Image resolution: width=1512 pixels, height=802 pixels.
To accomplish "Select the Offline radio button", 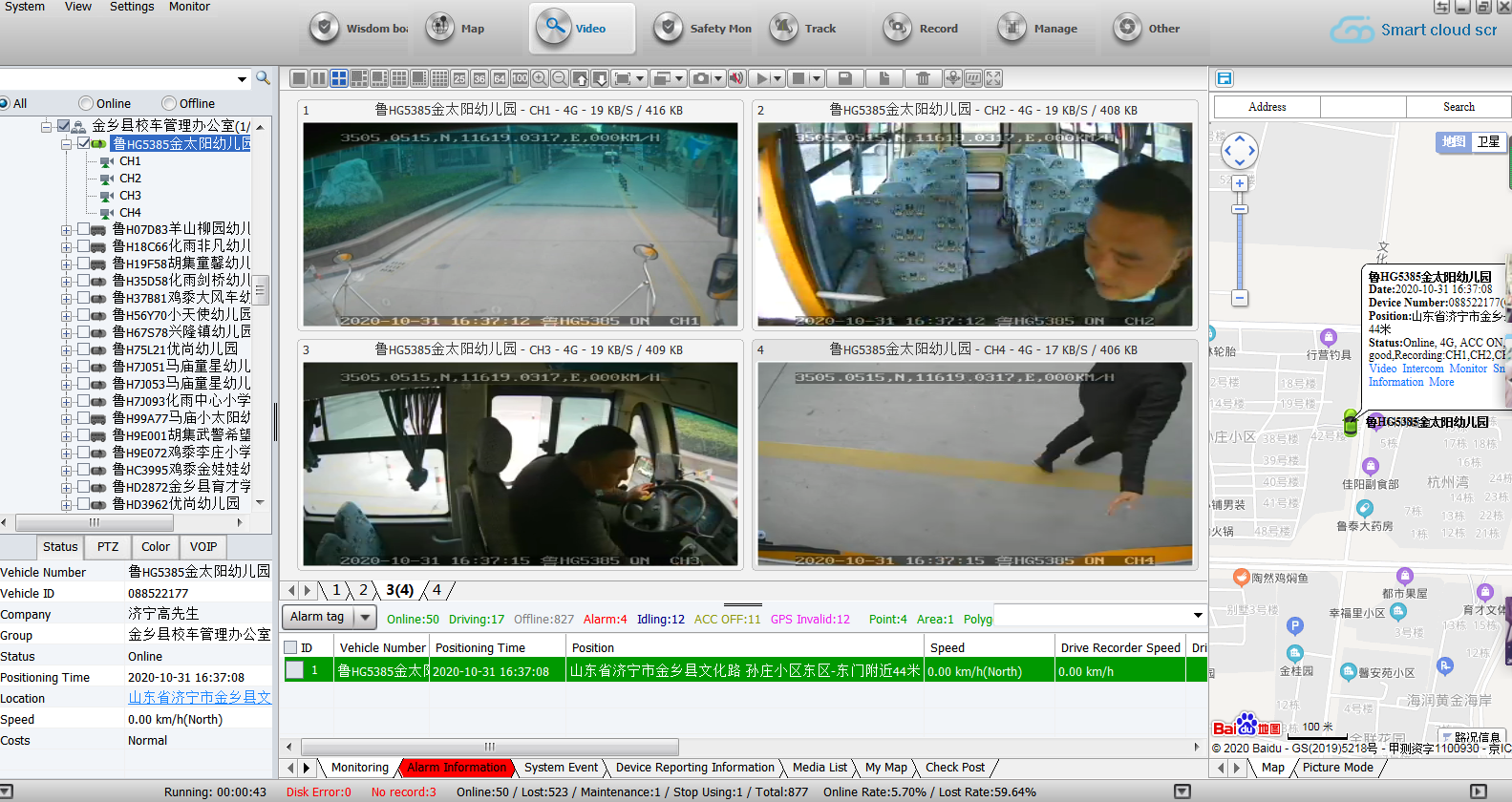I will 169,103.
